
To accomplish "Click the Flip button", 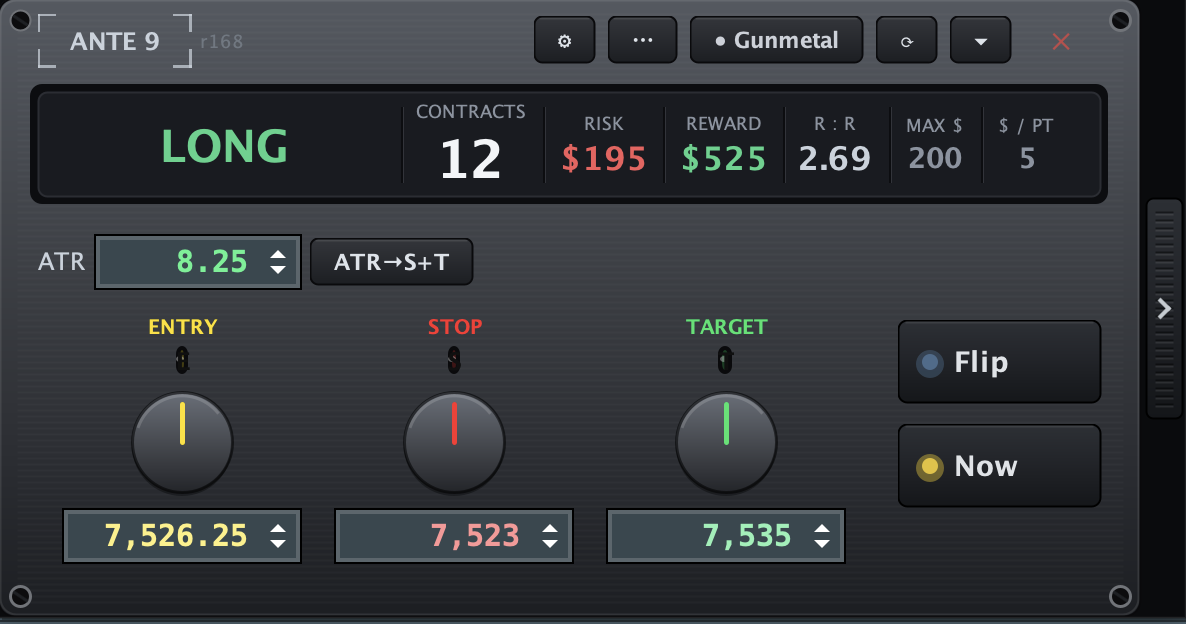I will point(999,362).
